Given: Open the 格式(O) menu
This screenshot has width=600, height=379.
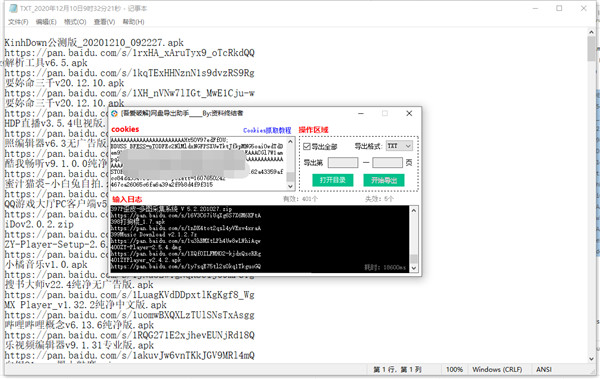Looking at the screenshot, I should click(75, 22).
